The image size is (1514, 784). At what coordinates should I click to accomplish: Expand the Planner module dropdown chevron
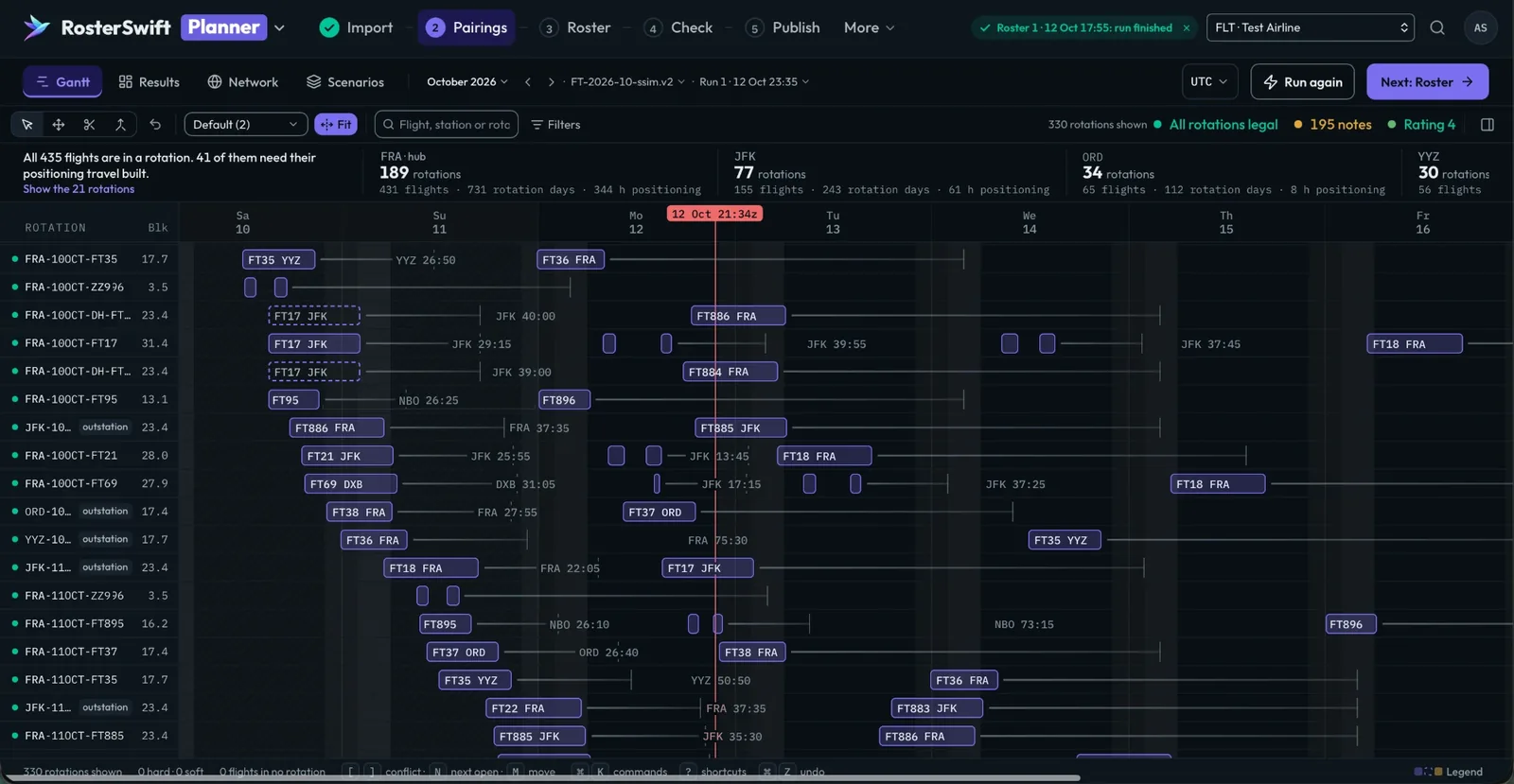pos(279,27)
